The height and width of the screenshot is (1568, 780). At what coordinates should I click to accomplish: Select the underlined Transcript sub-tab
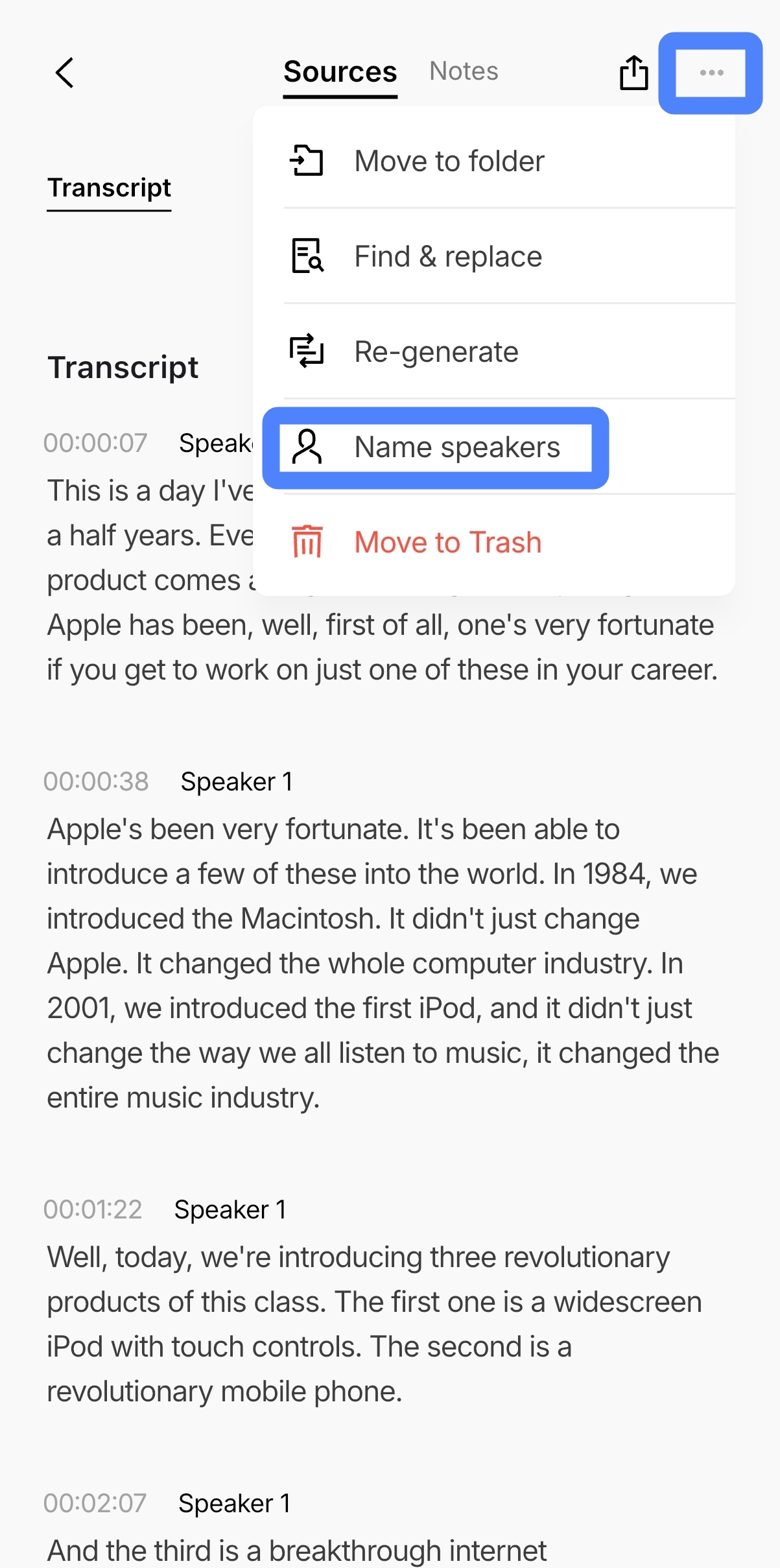pos(109,188)
